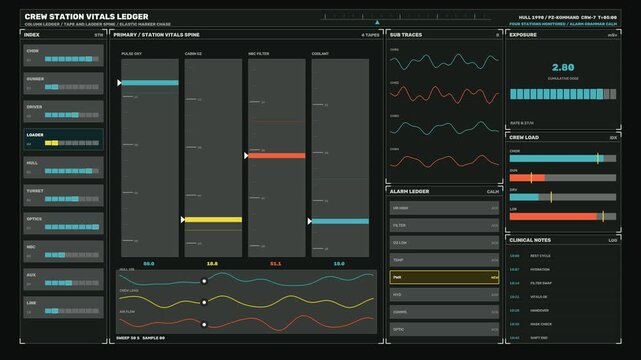
Task: Select the GUNNER station card
Action: [63, 83]
